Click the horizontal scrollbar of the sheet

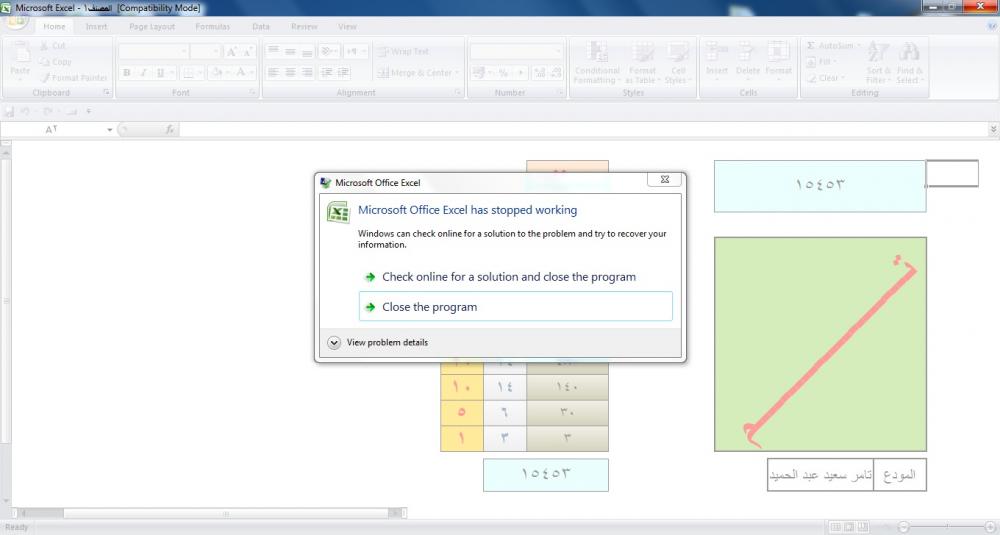point(209,513)
